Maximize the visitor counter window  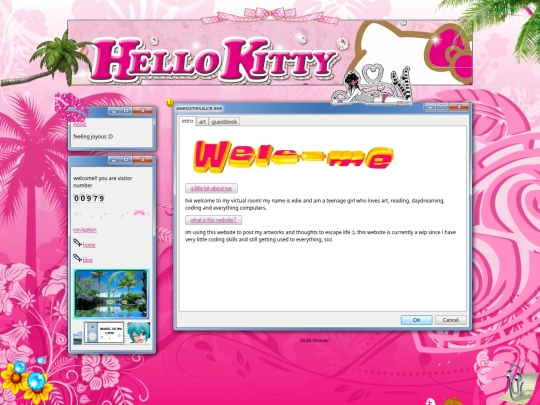click(x=126, y=160)
